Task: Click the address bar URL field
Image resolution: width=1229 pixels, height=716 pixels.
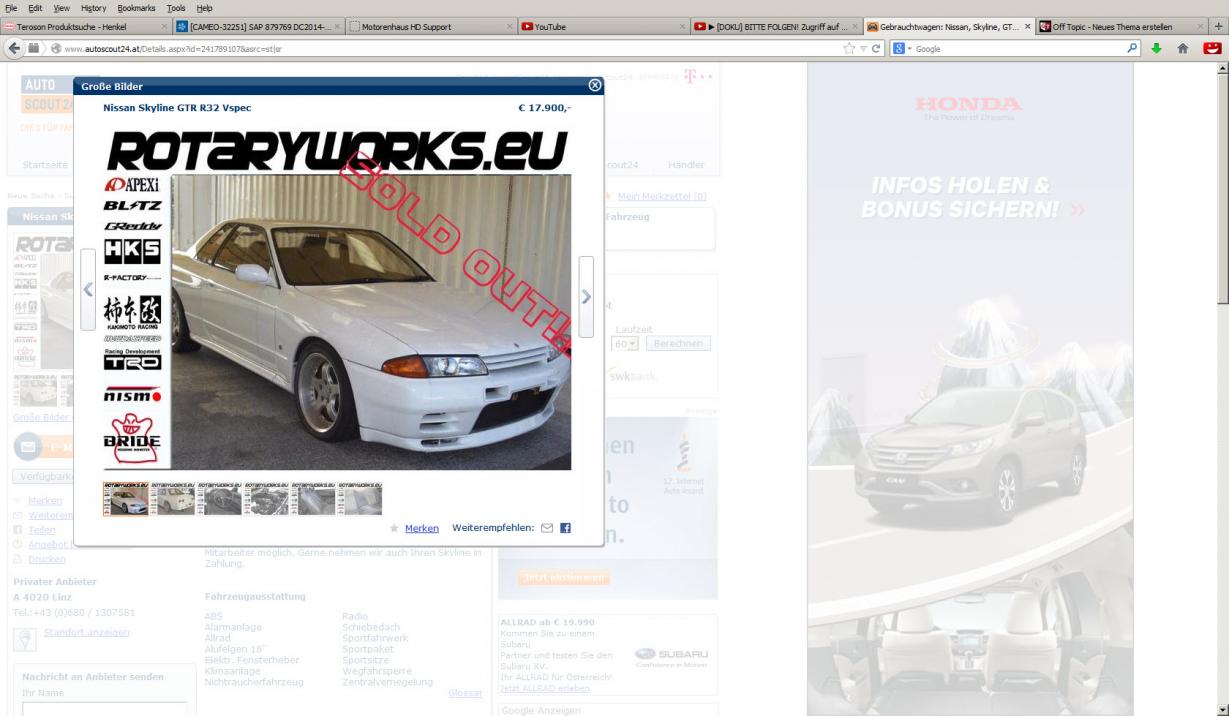Action: click(450, 48)
